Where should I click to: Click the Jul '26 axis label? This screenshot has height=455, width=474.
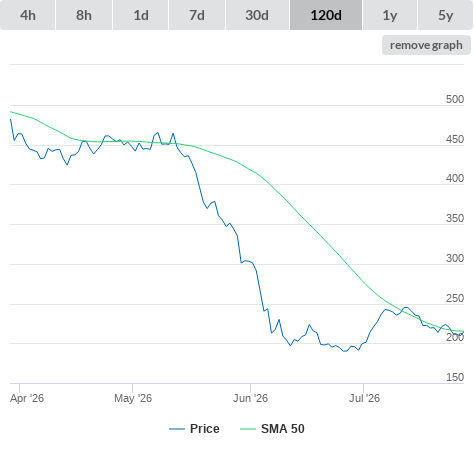click(x=364, y=398)
